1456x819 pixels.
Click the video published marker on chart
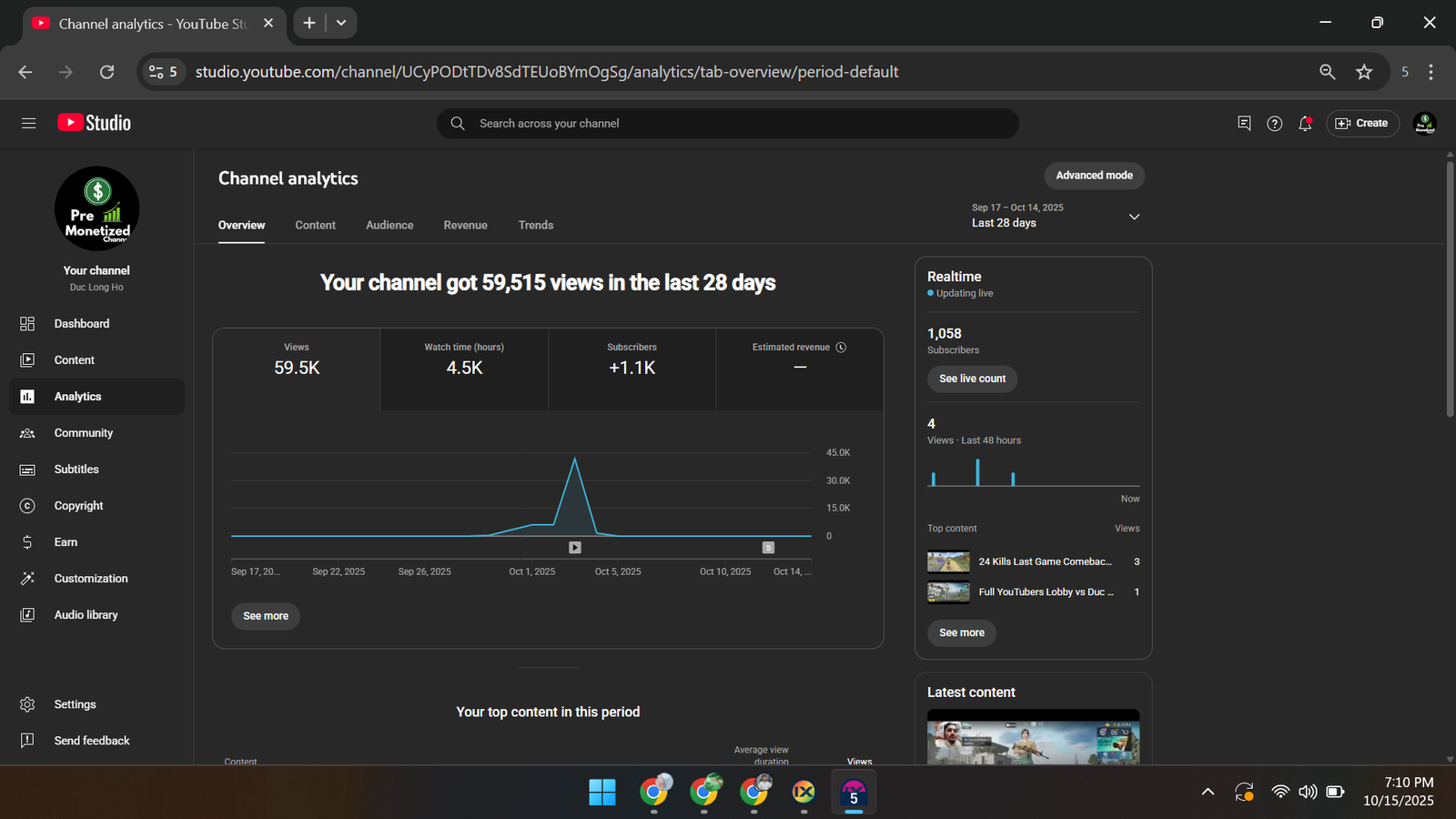pos(575,548)
